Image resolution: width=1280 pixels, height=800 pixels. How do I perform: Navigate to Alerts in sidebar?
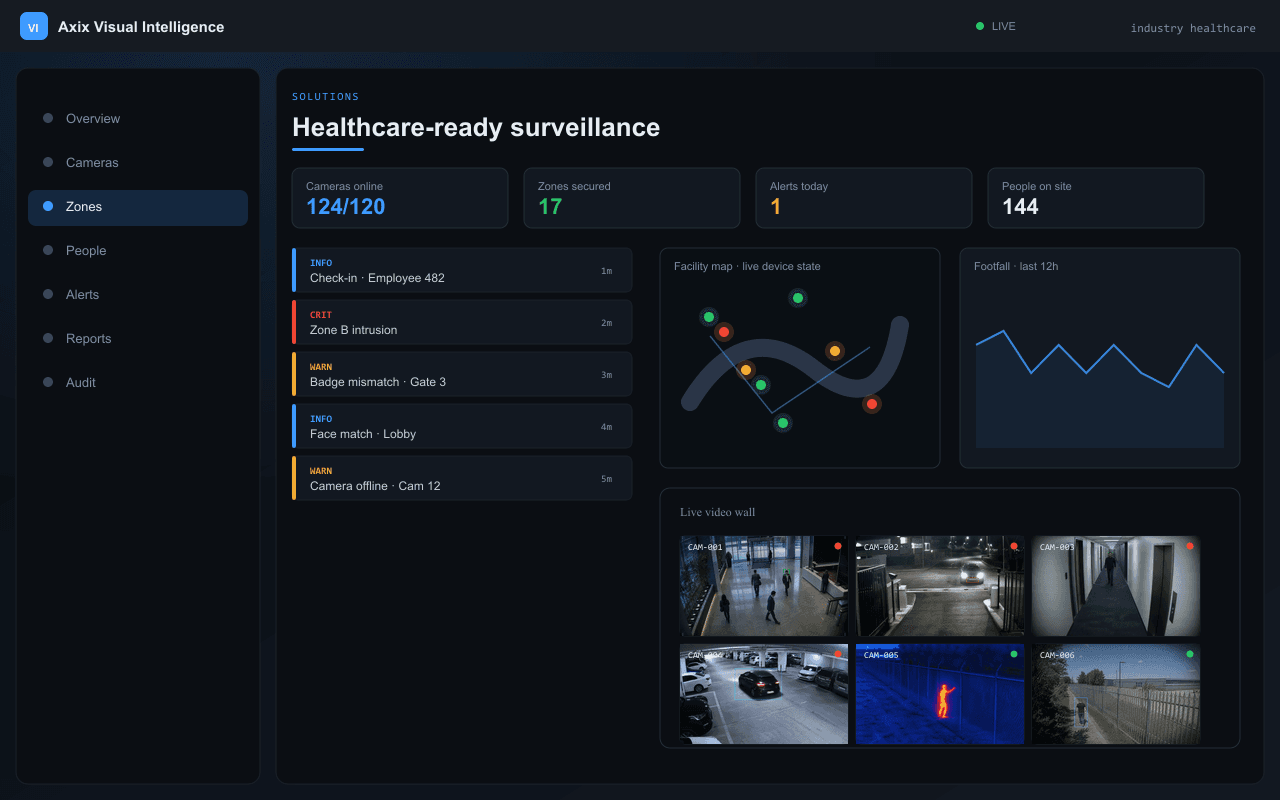[138, 294]
